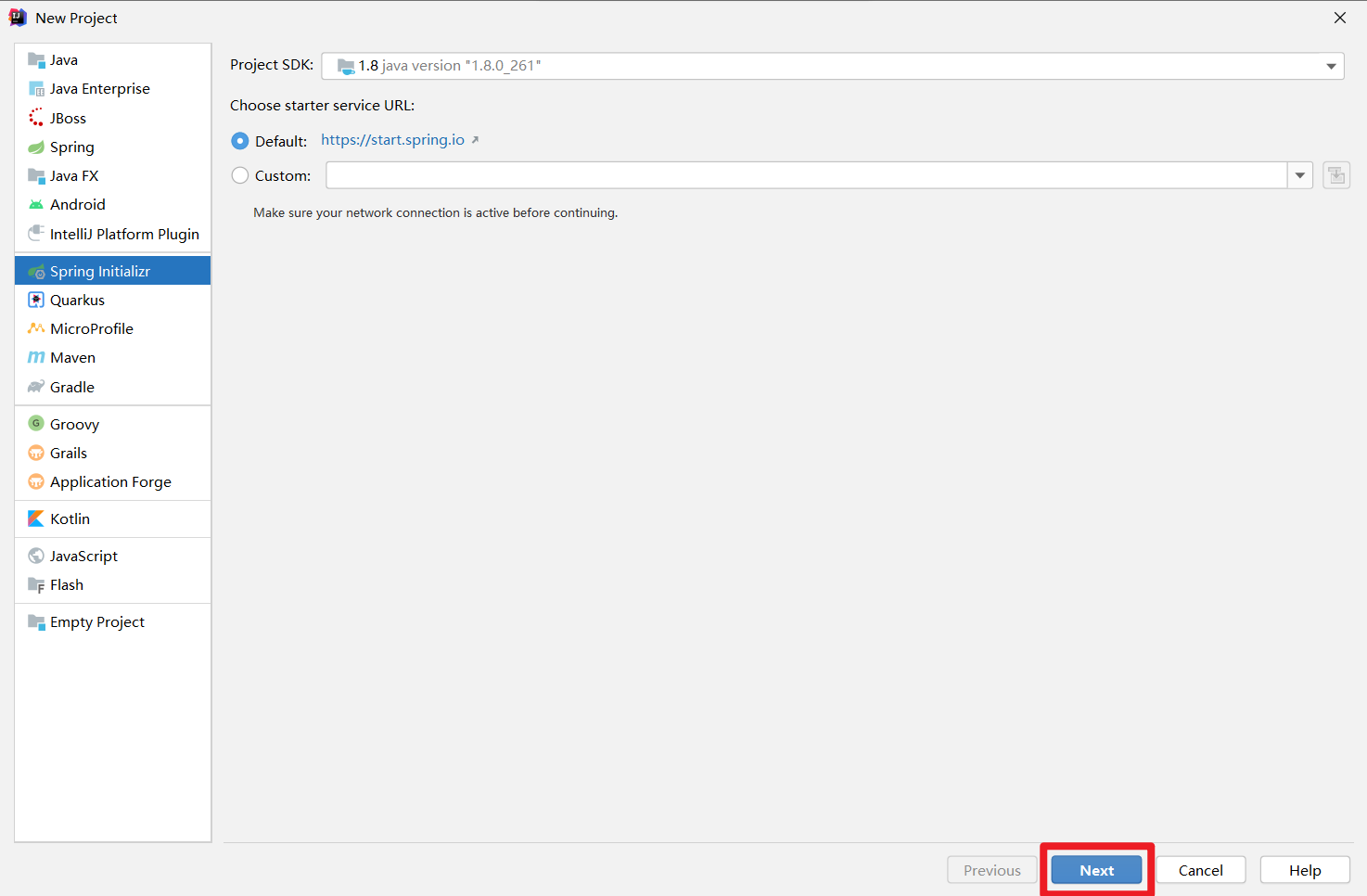Click the JavaScript globe icon

click(36, 556)
